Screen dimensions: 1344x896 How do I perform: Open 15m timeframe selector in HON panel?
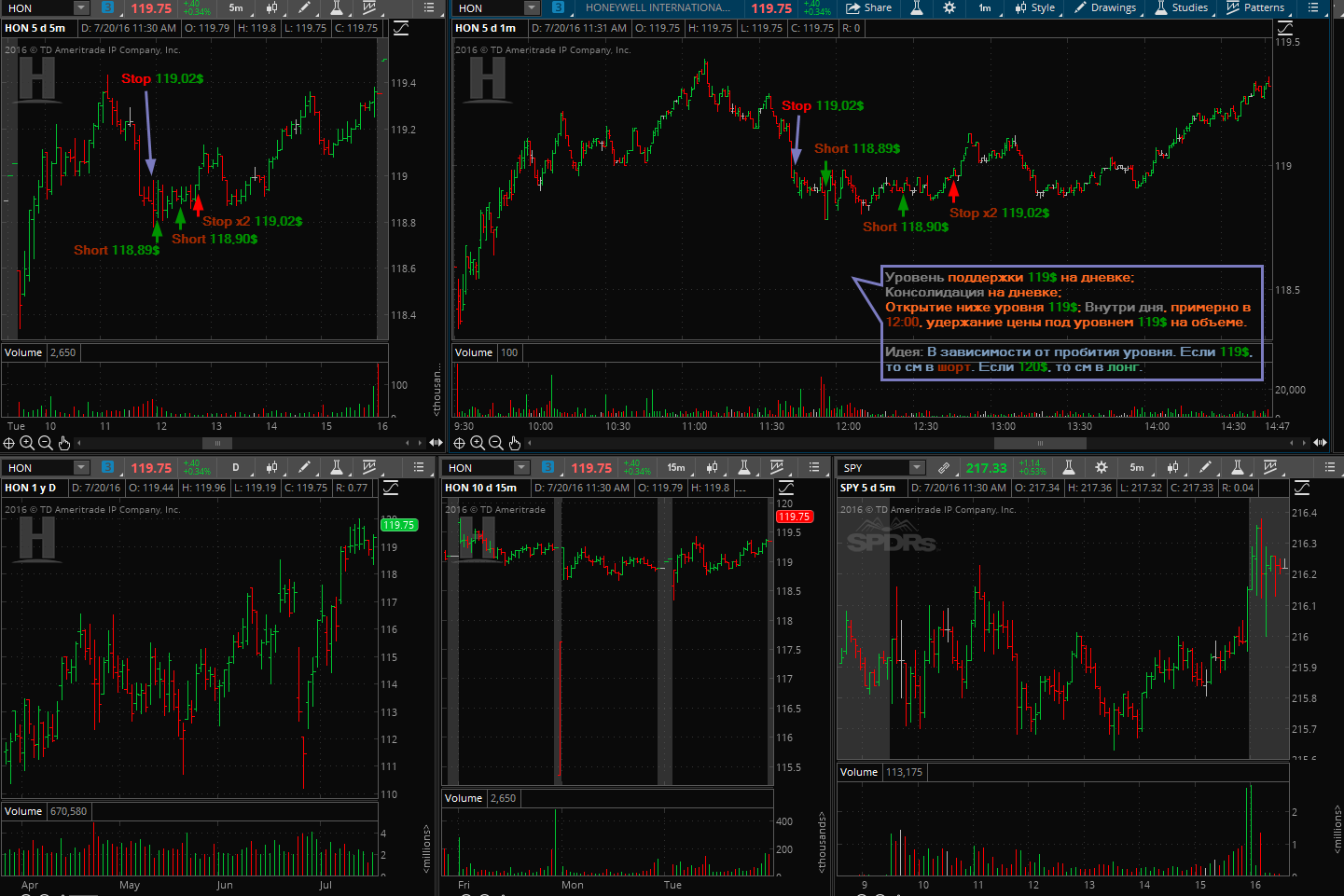tap(676, 467)
